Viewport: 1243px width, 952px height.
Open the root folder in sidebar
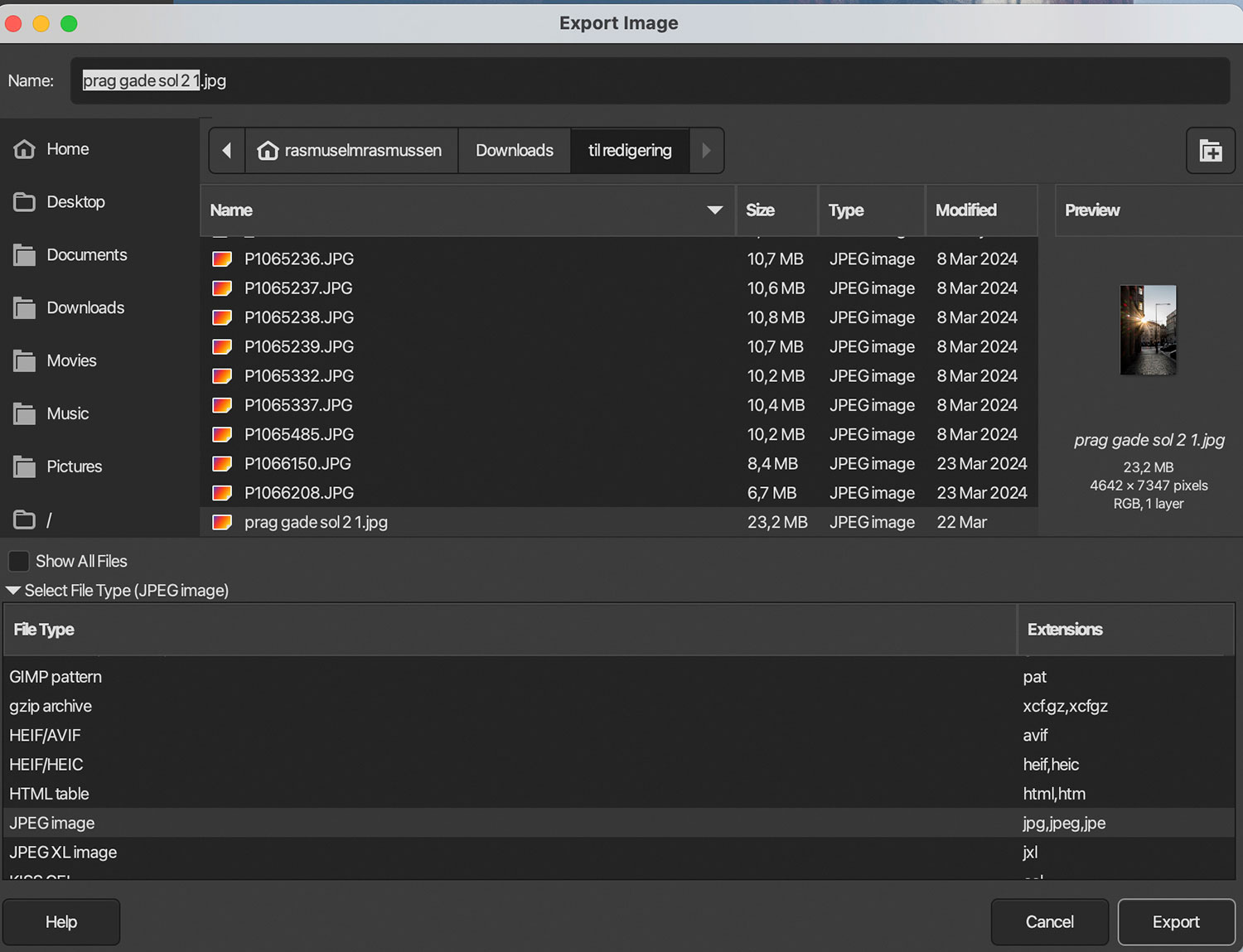[48, 519]
